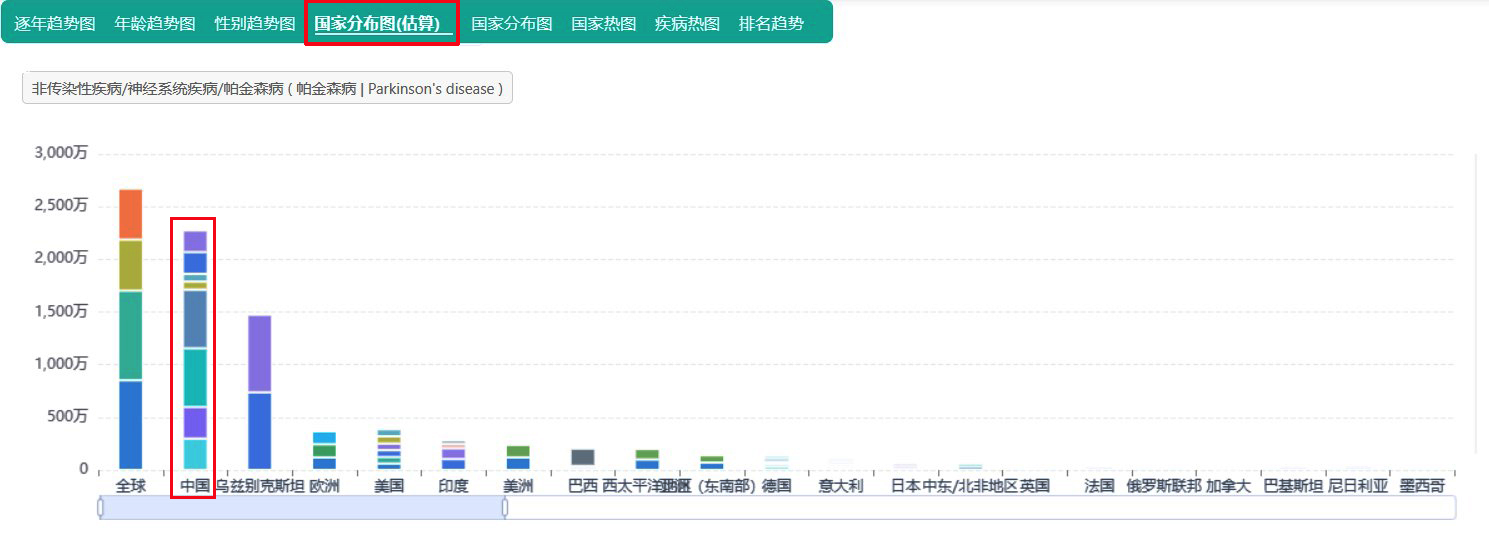Open the 年龄趋势图 tab
The width and height of the screenshot is (1489, 539).
(155, 23)
